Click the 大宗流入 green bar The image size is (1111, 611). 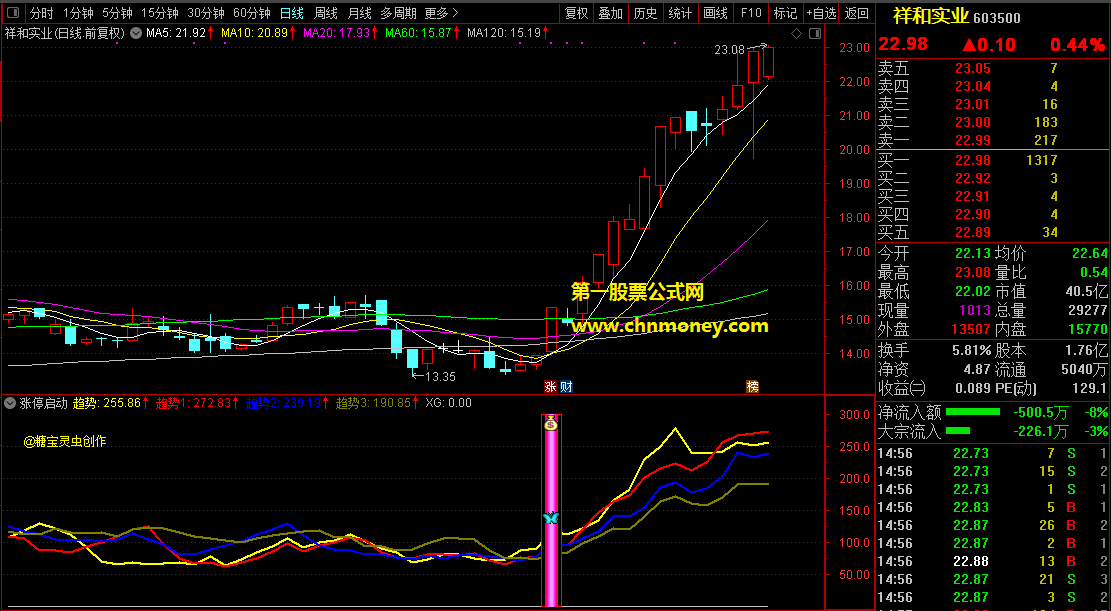coord(957,430)
